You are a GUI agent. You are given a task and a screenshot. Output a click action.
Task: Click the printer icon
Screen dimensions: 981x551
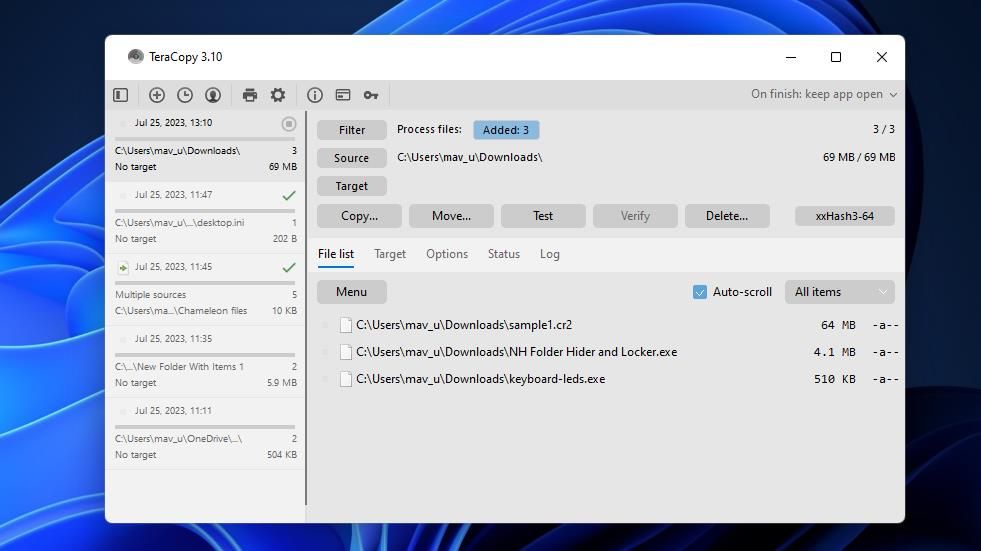[250, 94]
